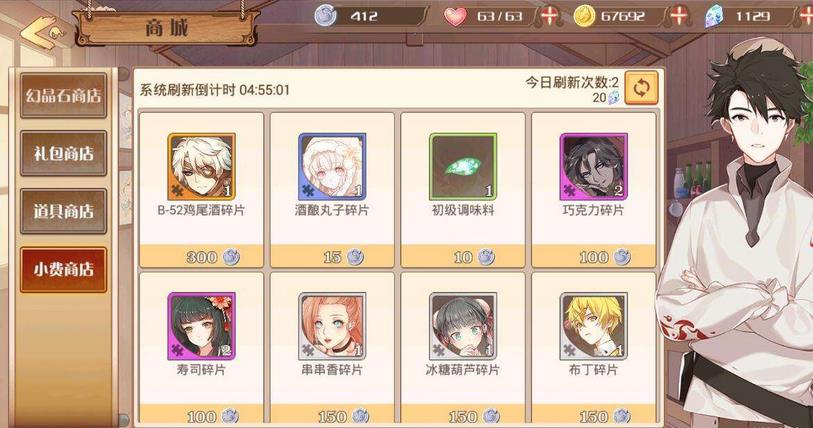Viewport: 813px width, 428px height.
Task: Buy 酒酿丸子碎片 for 15 tips
Action: [332, 256]
